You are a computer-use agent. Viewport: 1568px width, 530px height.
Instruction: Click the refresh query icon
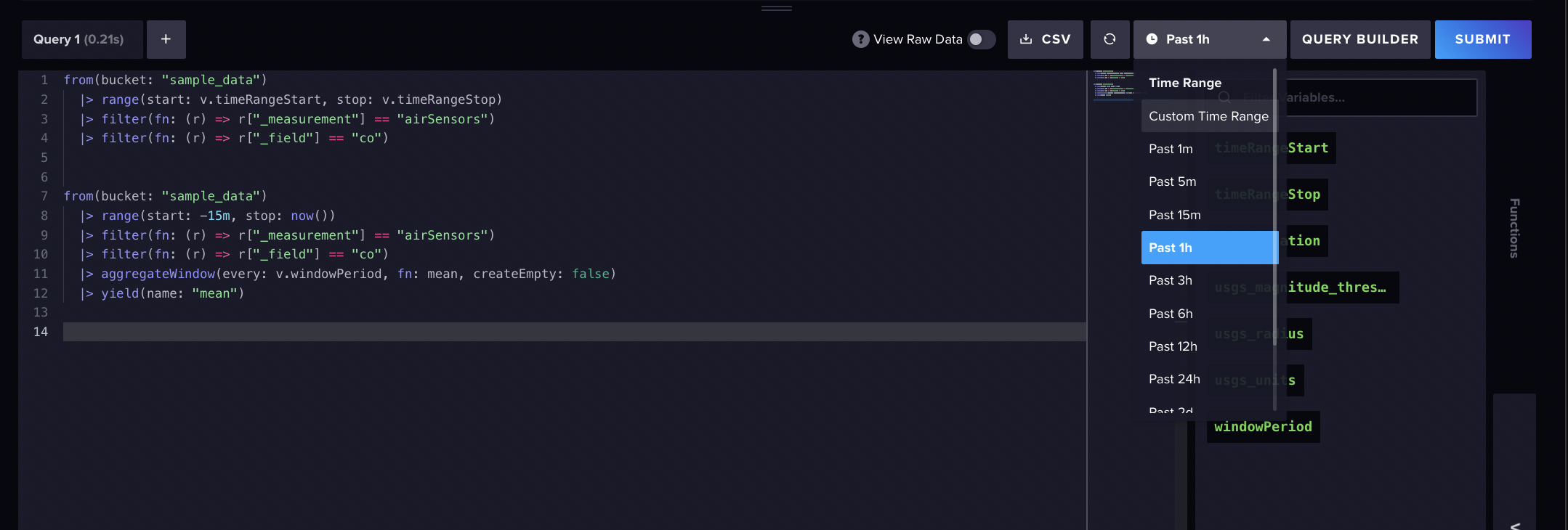[x=1110, y=39]
